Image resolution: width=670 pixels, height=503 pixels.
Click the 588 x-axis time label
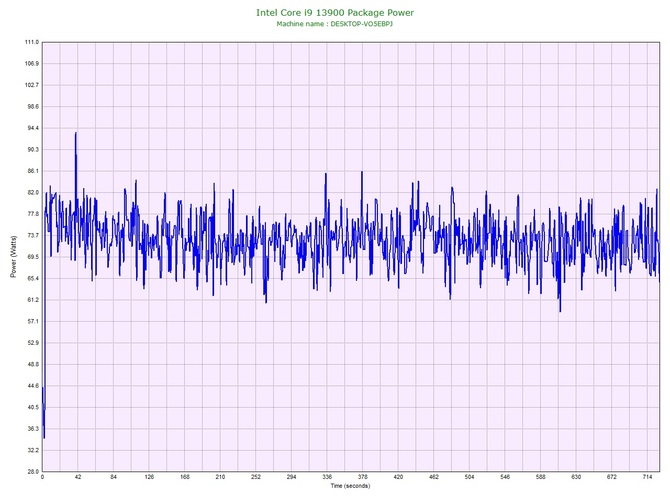(x=541, y=477)
